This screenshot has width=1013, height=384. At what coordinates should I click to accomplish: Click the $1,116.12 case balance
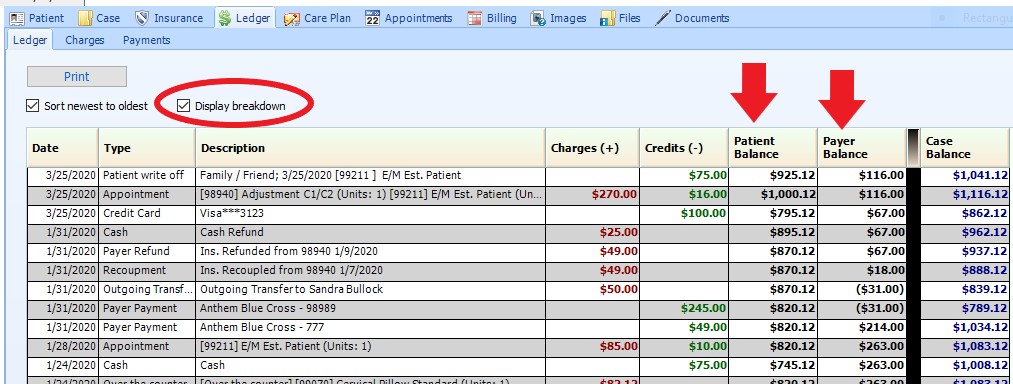click(x=980, y=195)
